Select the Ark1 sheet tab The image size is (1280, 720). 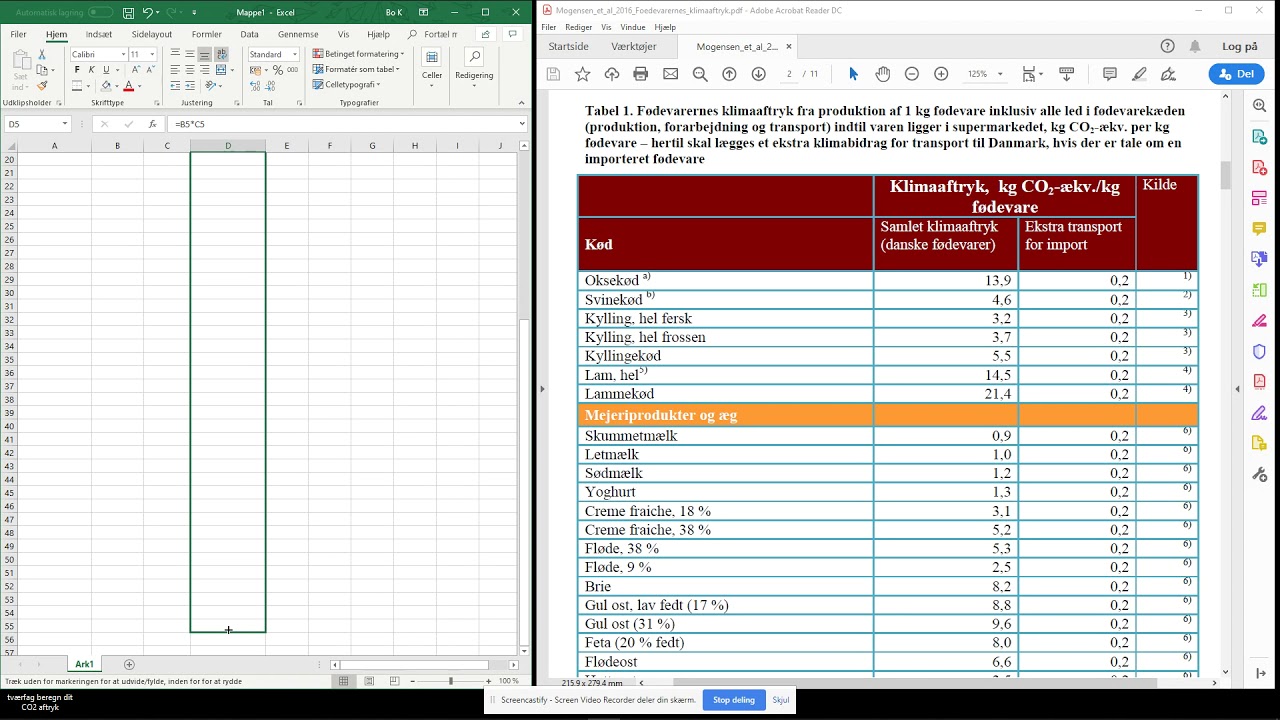(84, 664)
